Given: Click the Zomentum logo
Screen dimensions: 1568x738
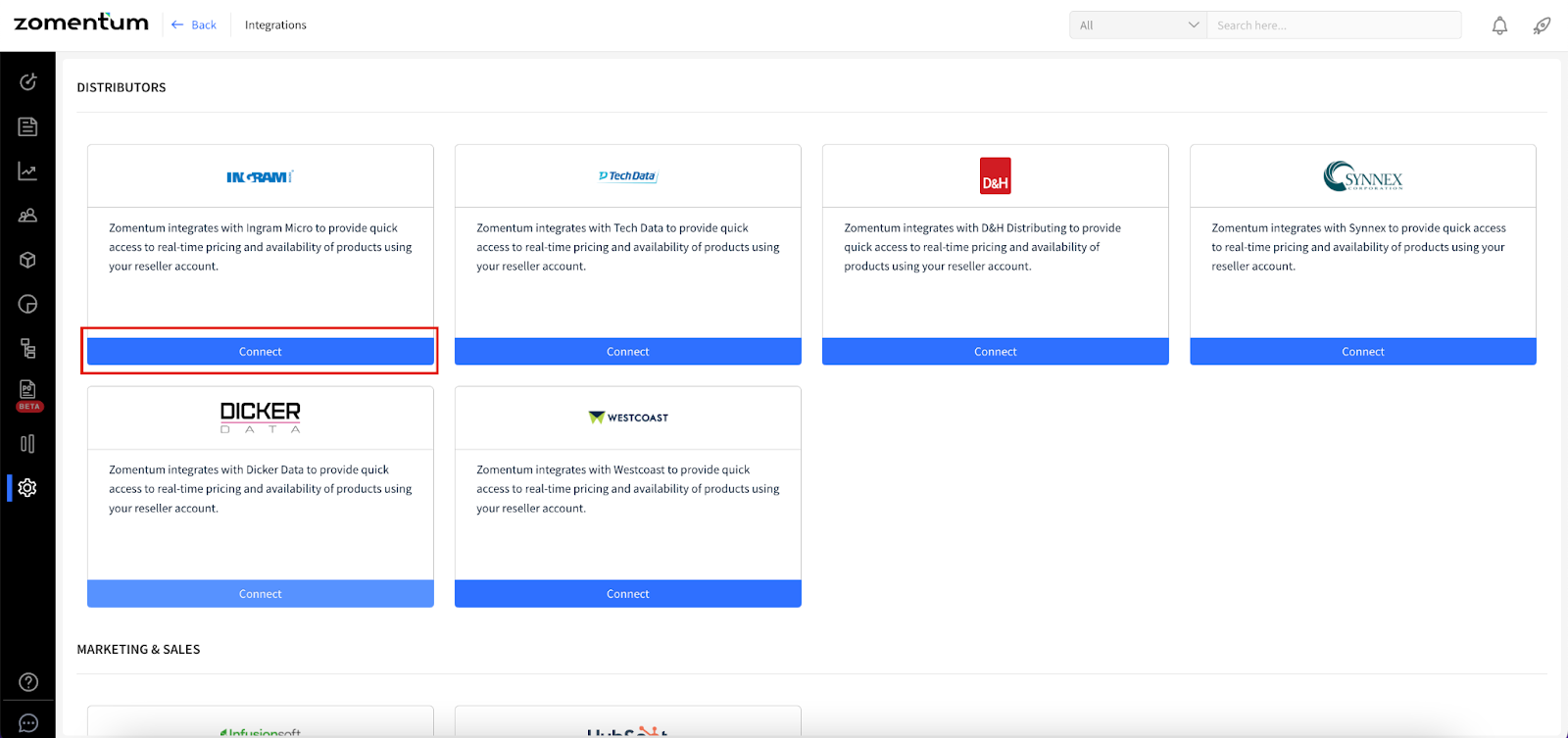Looking at the screenshot, I should 81,23.
